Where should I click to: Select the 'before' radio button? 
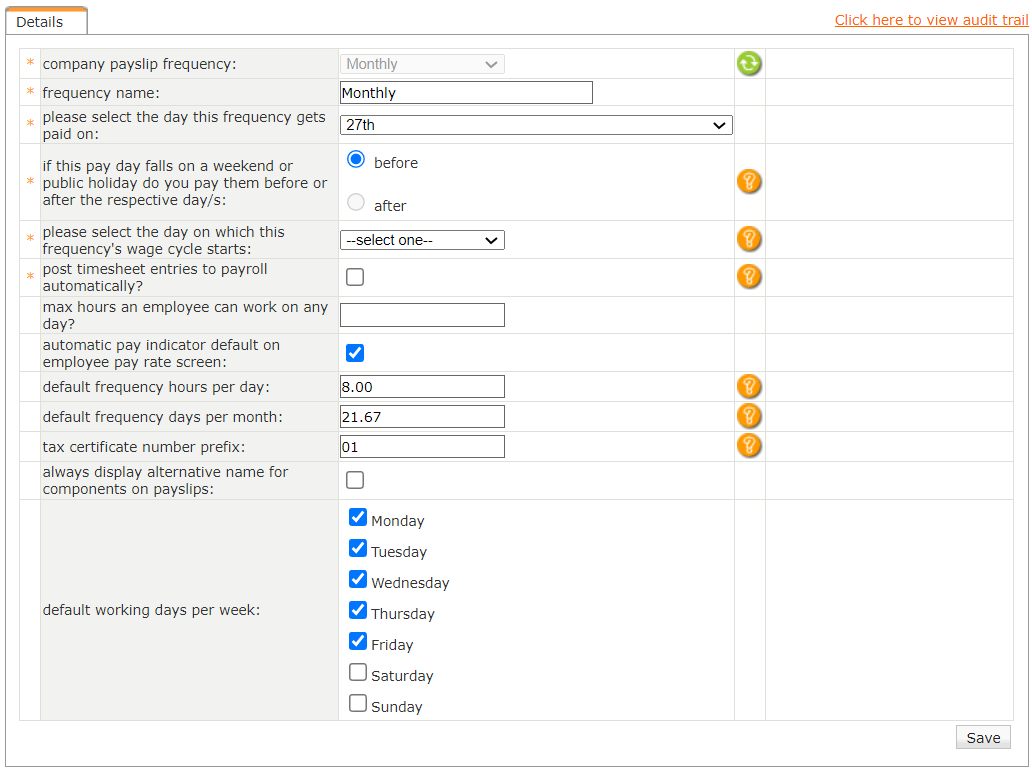[356, 160]
